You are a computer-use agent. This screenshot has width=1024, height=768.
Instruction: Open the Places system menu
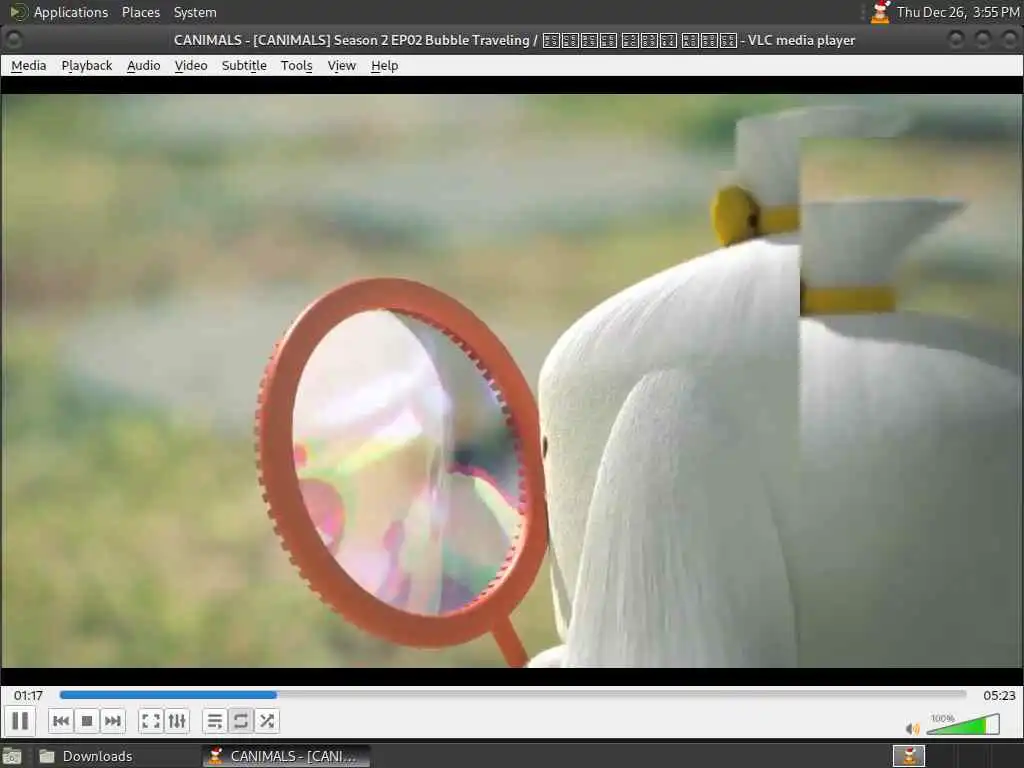pos(140,12)
